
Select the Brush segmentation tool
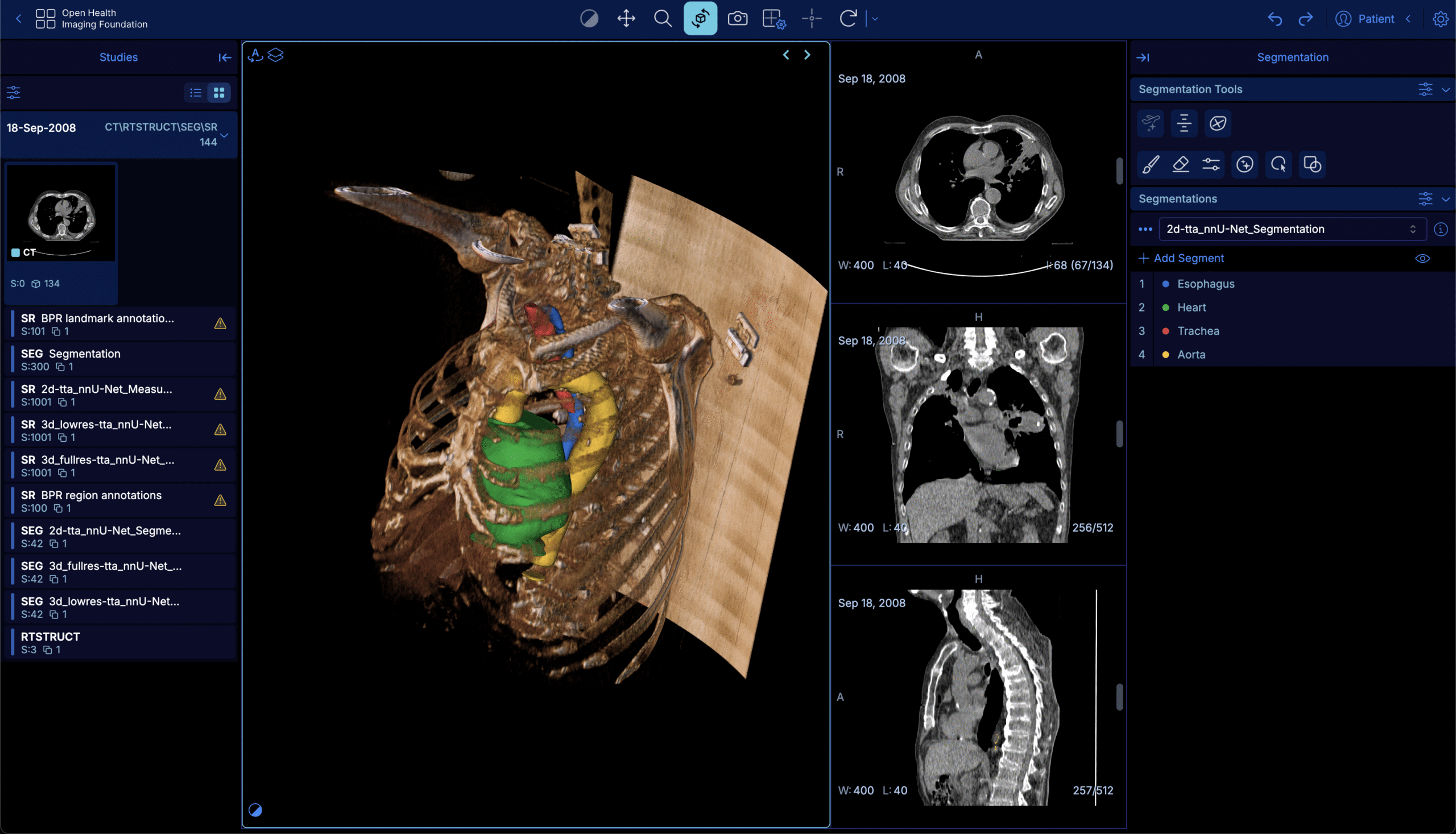click(x=1152, y=164)
